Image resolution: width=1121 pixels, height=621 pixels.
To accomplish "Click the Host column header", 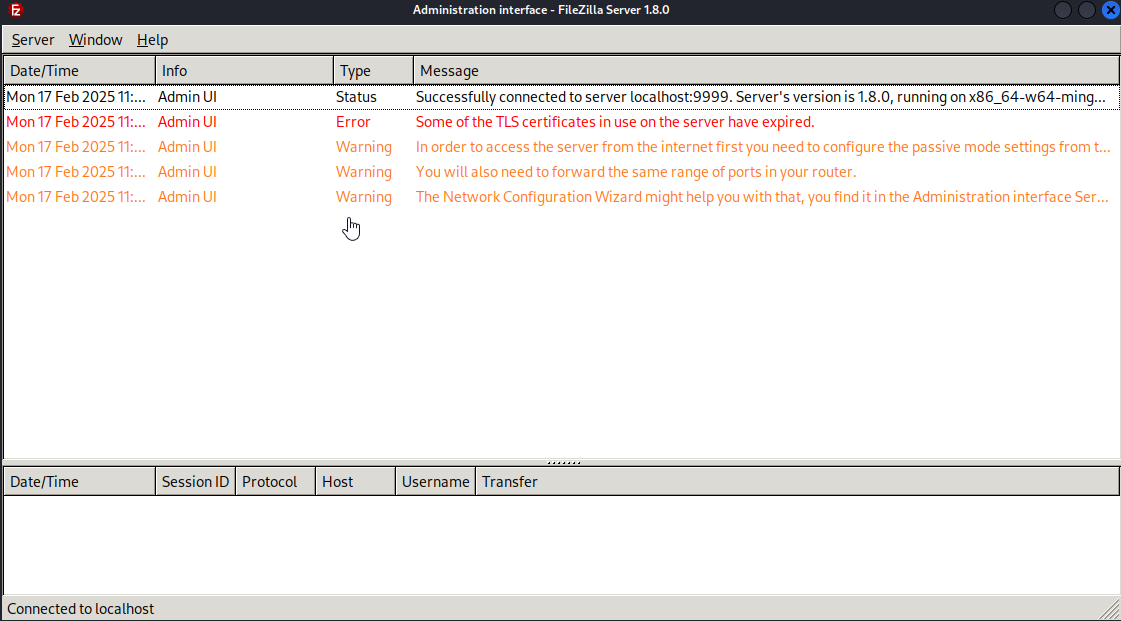I will pos(355,482).
